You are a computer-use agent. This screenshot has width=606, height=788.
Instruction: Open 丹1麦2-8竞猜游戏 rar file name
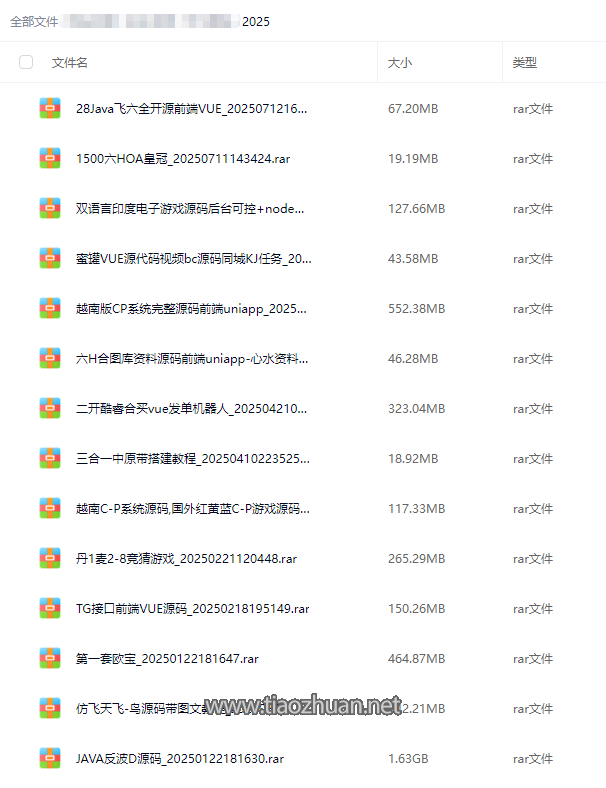pos(186,558)
